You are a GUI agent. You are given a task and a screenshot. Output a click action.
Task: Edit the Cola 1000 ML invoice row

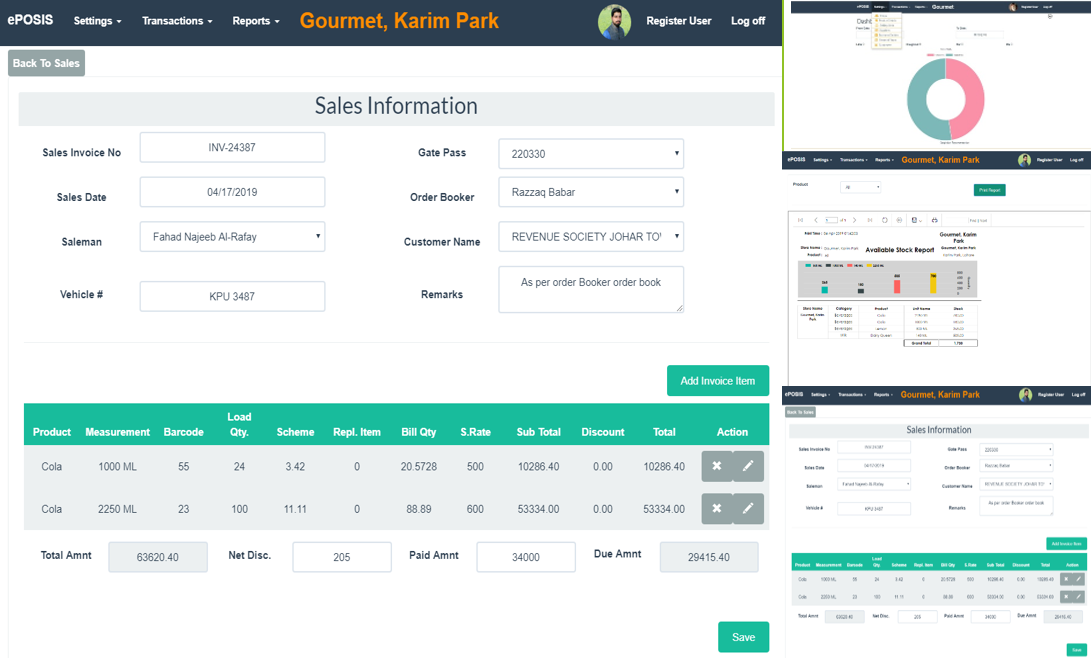click(748, 467)
